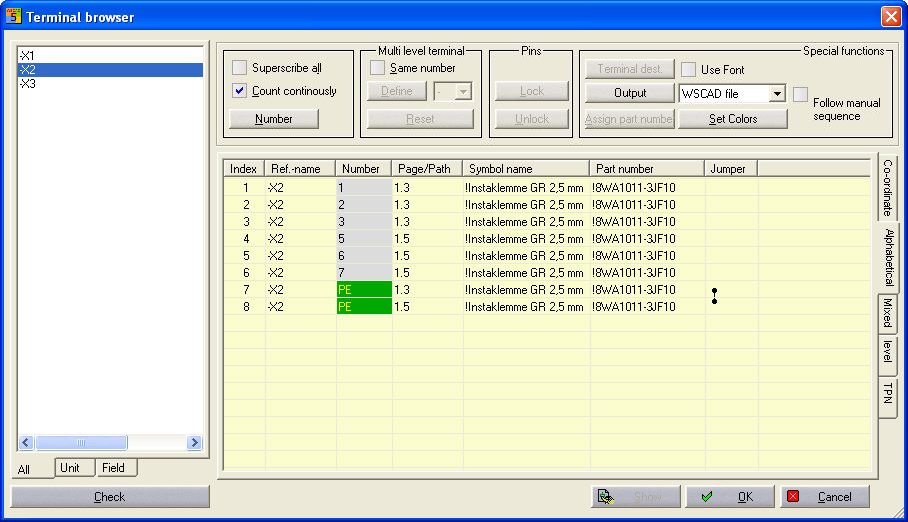
Task: Click green PE cell in index 7 row
Action: click(364, 290)
